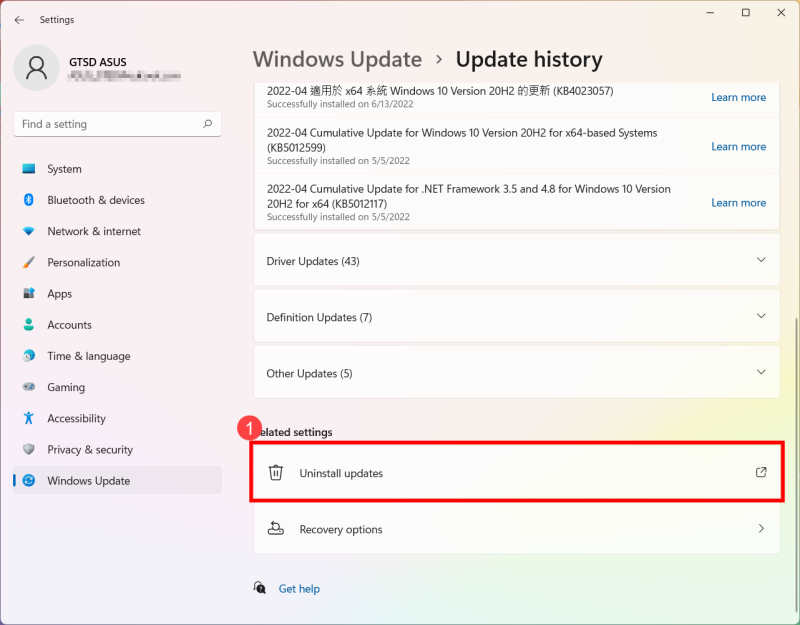Click the search magnifier icon
The image size is (800, 625).
pyautogui.click(x=208, y=123)
